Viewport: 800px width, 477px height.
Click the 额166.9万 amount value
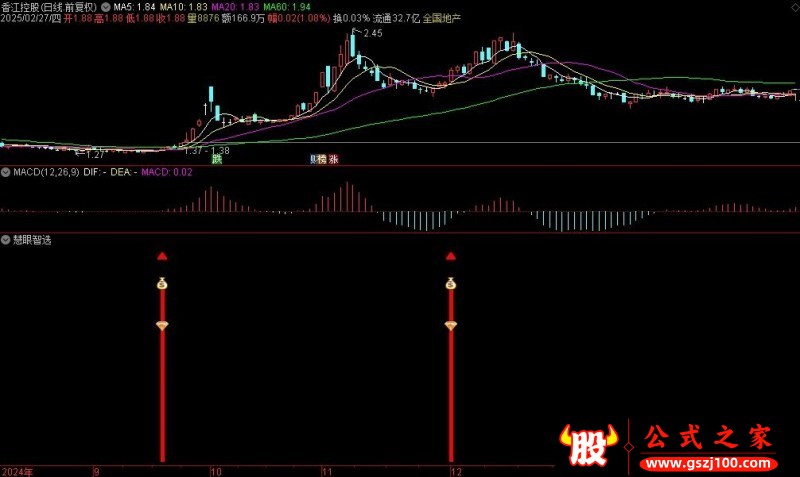click(243, 18)
